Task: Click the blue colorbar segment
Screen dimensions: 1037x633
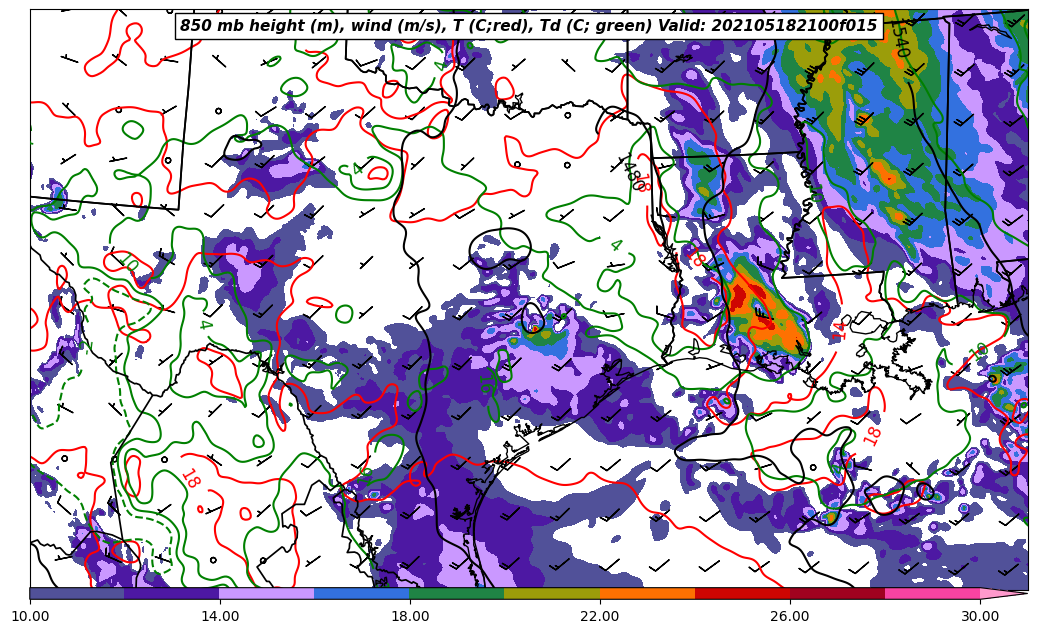Action: [x=362, y=593]
